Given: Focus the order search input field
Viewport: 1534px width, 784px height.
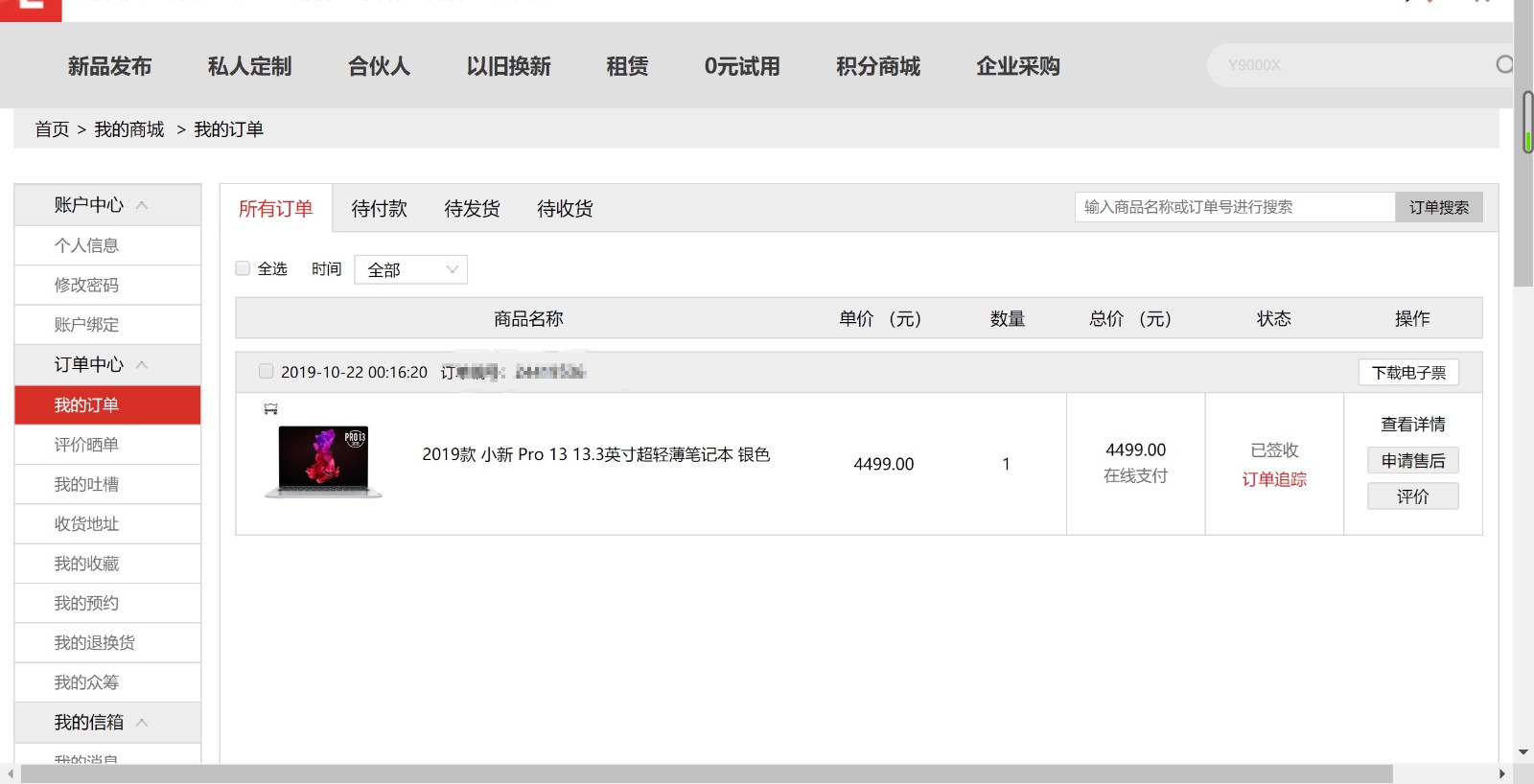Looking at the screenshot, I should pyautogui.click(x=1235, y=207).
